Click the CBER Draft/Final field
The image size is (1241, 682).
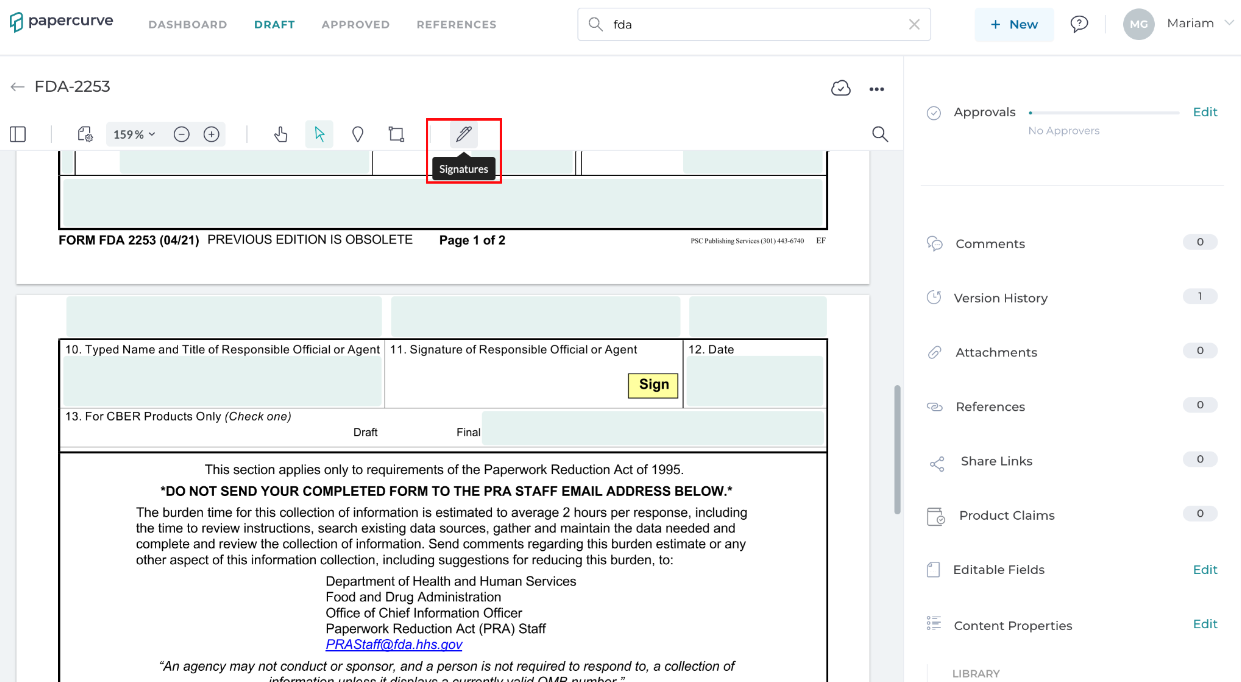tap(653, 428)
